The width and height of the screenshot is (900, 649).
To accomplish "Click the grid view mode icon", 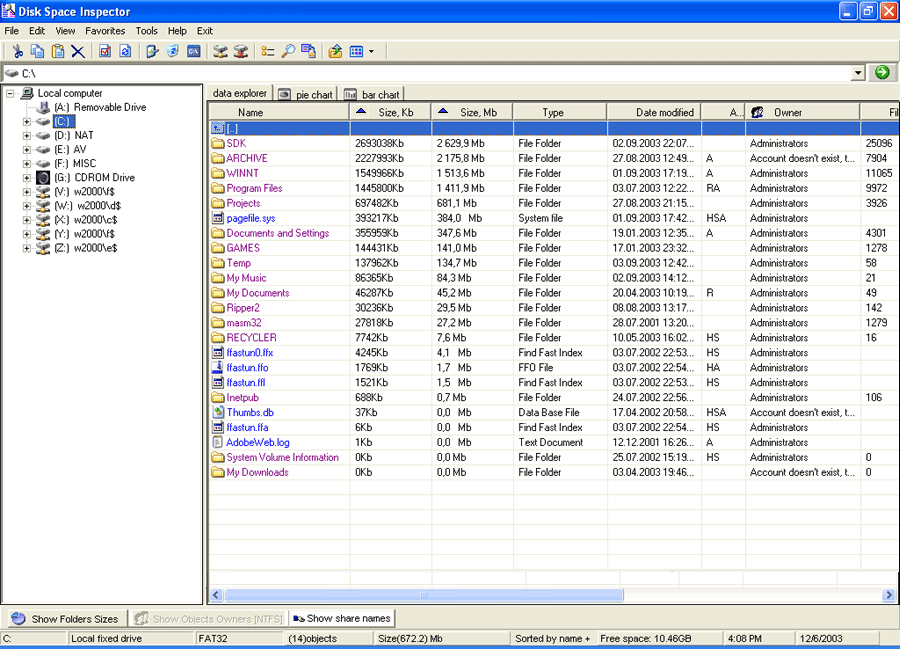I will pos(356,52).
